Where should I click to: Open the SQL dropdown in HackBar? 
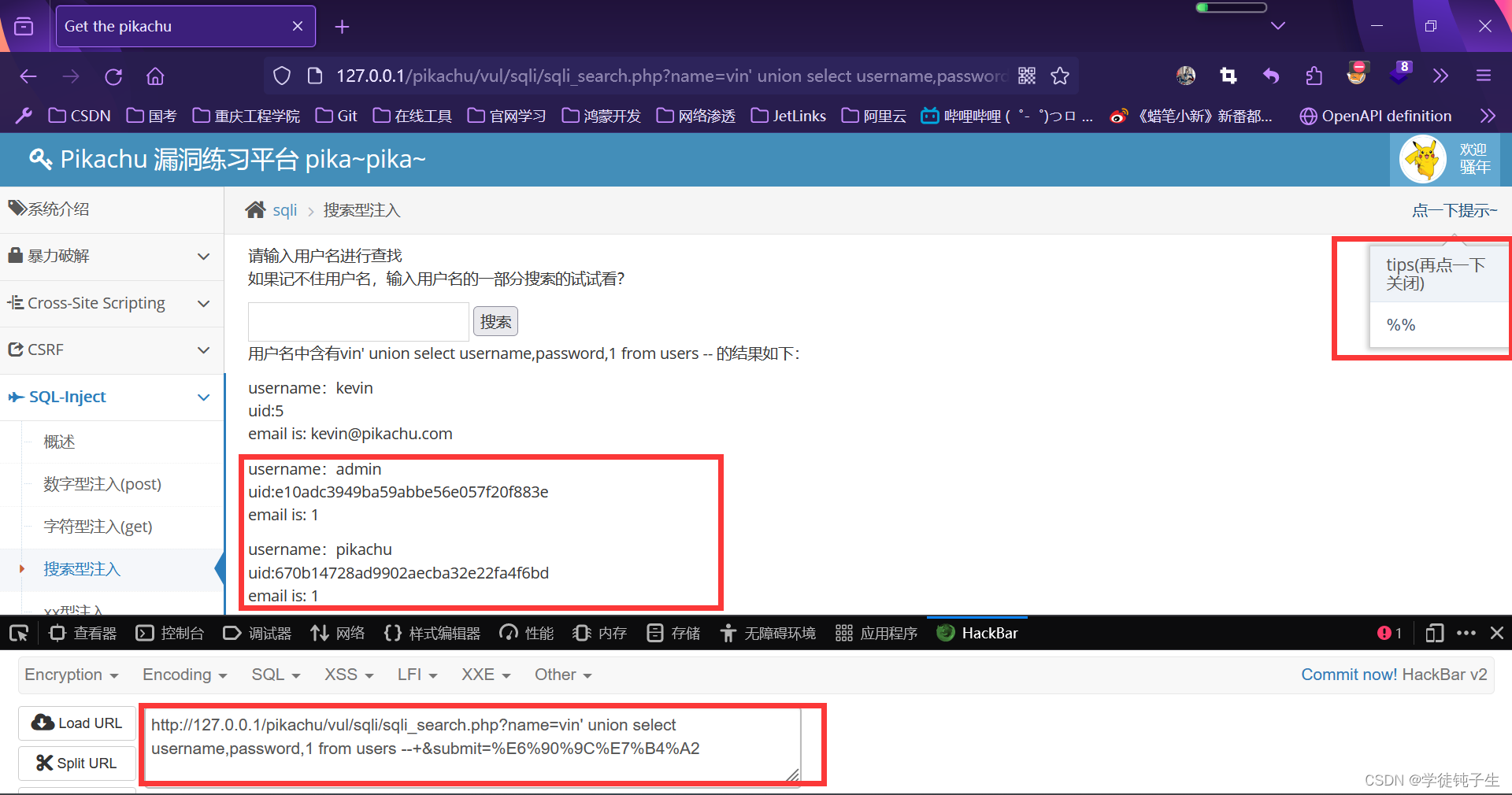276,675
